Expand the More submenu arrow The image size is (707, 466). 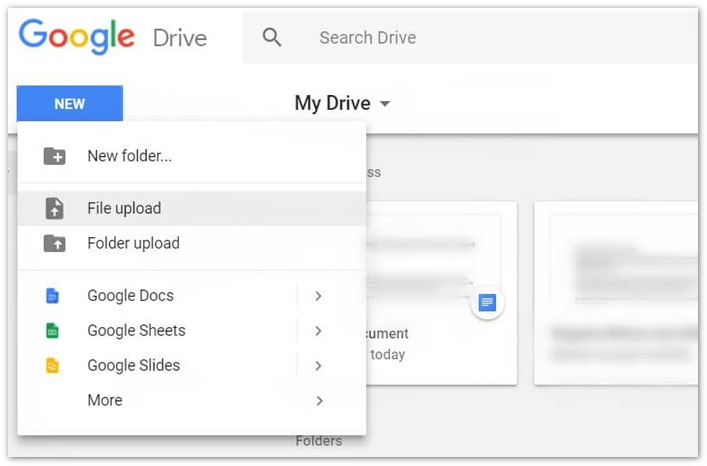319,400
